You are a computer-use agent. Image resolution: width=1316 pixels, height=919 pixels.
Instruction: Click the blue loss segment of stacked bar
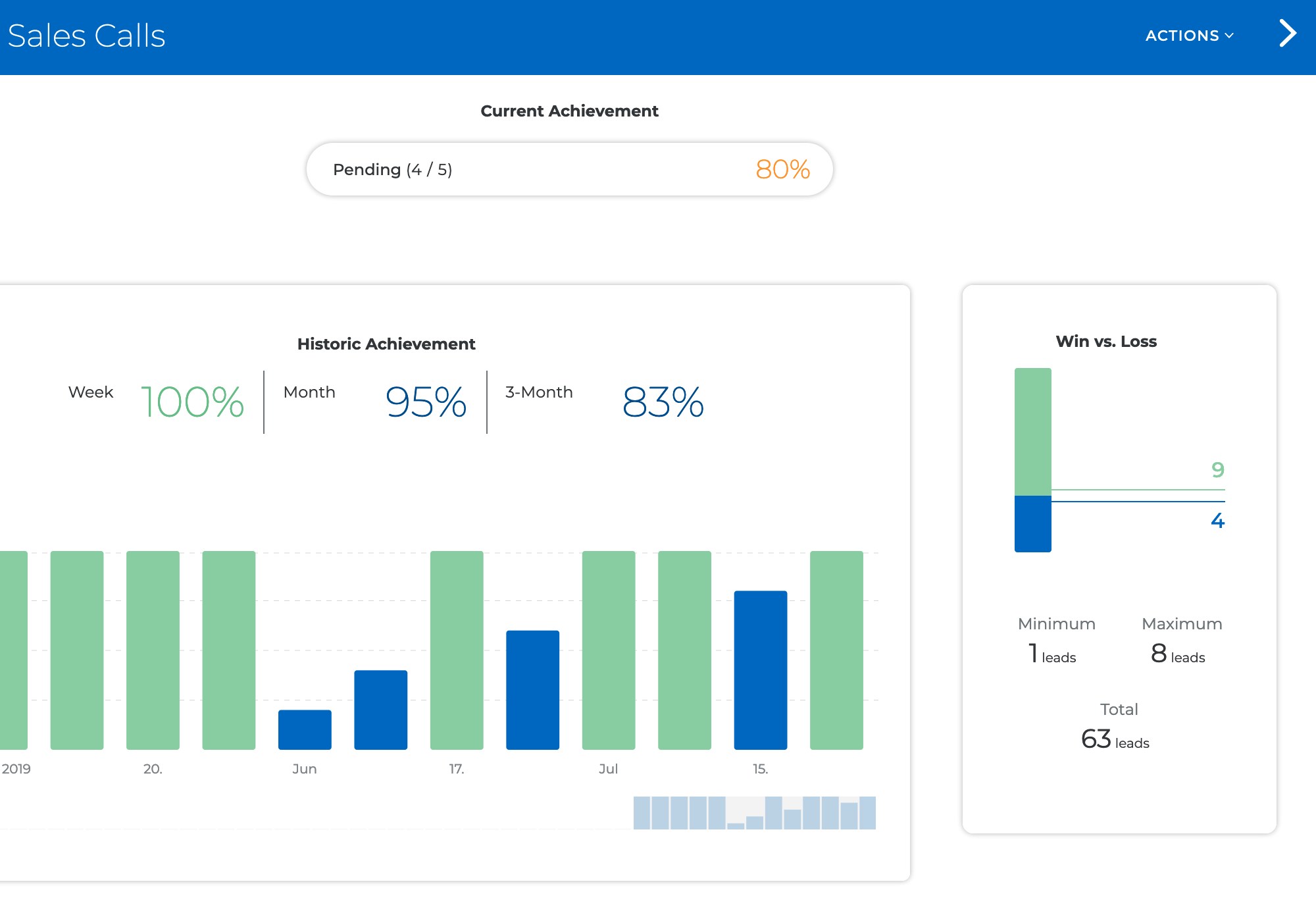(x=1032, y=524)
